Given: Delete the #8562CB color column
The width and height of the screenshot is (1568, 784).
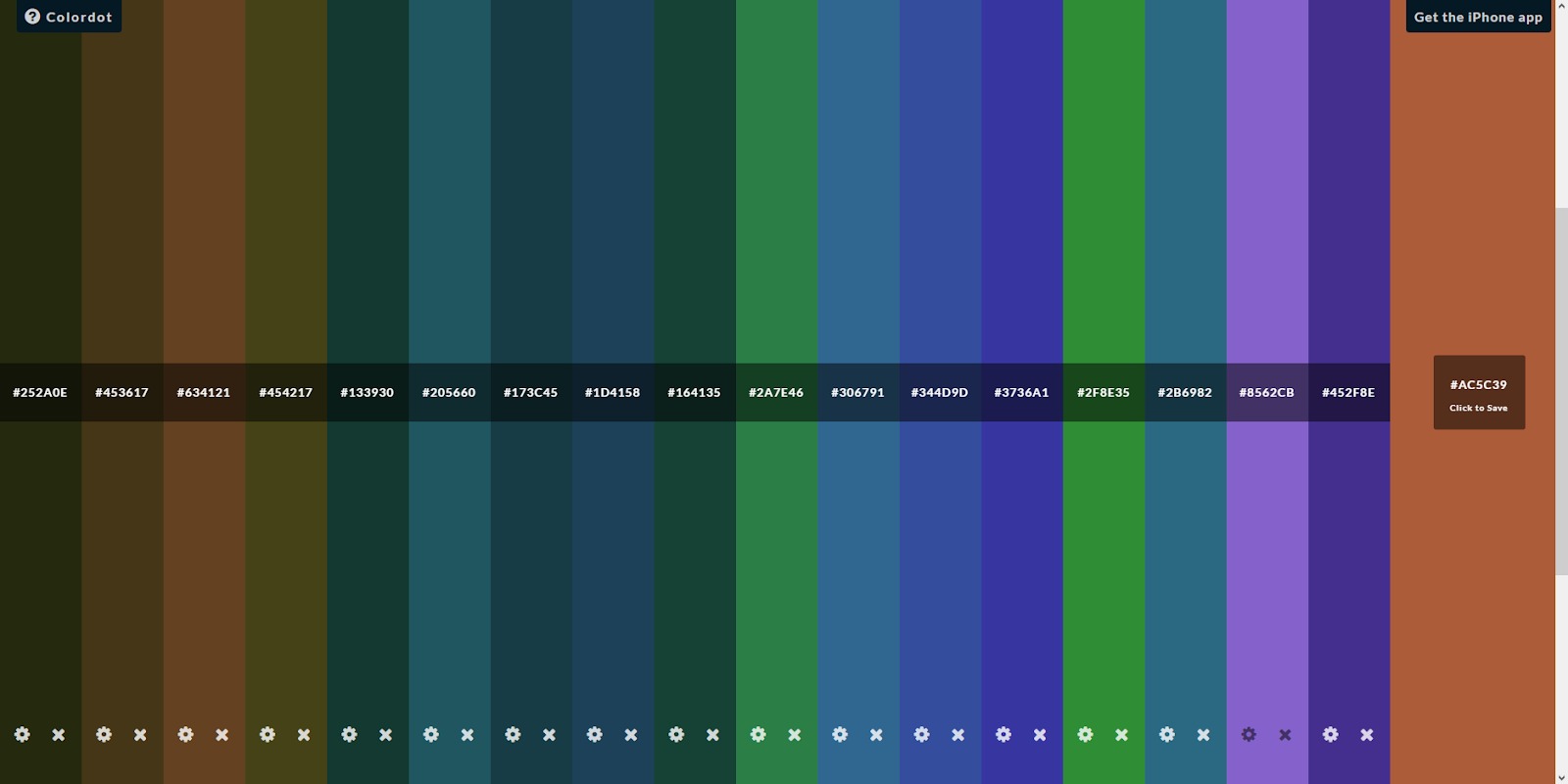Looking at the screenshot, I should click(x=1286, y=734).
